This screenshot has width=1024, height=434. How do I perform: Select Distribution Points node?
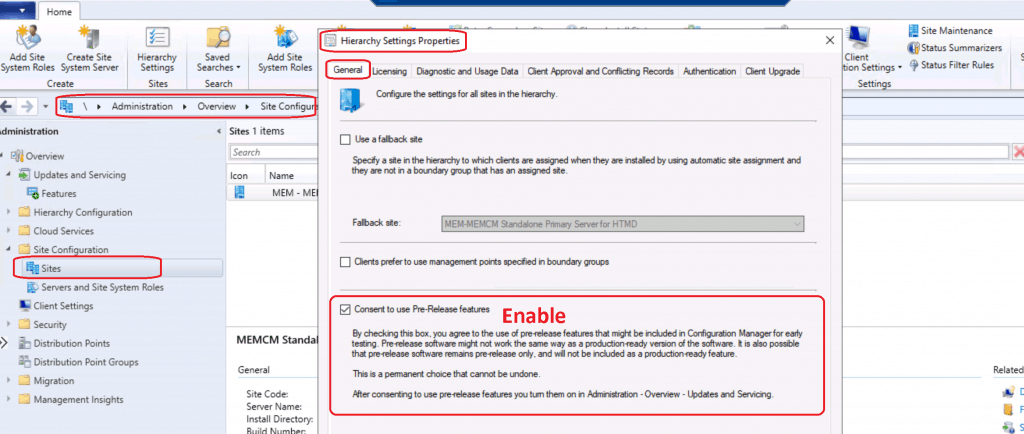[64, 343]
